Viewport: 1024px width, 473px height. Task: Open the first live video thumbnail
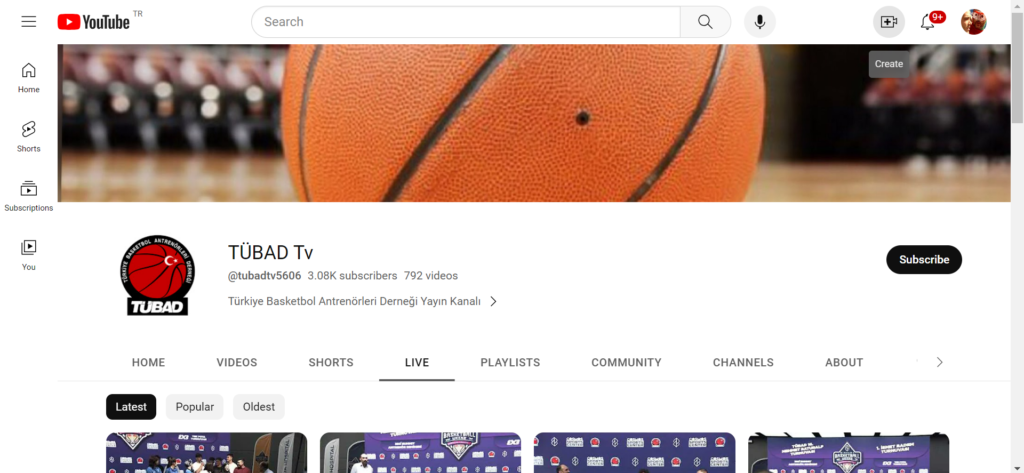[x=206, y=453]
